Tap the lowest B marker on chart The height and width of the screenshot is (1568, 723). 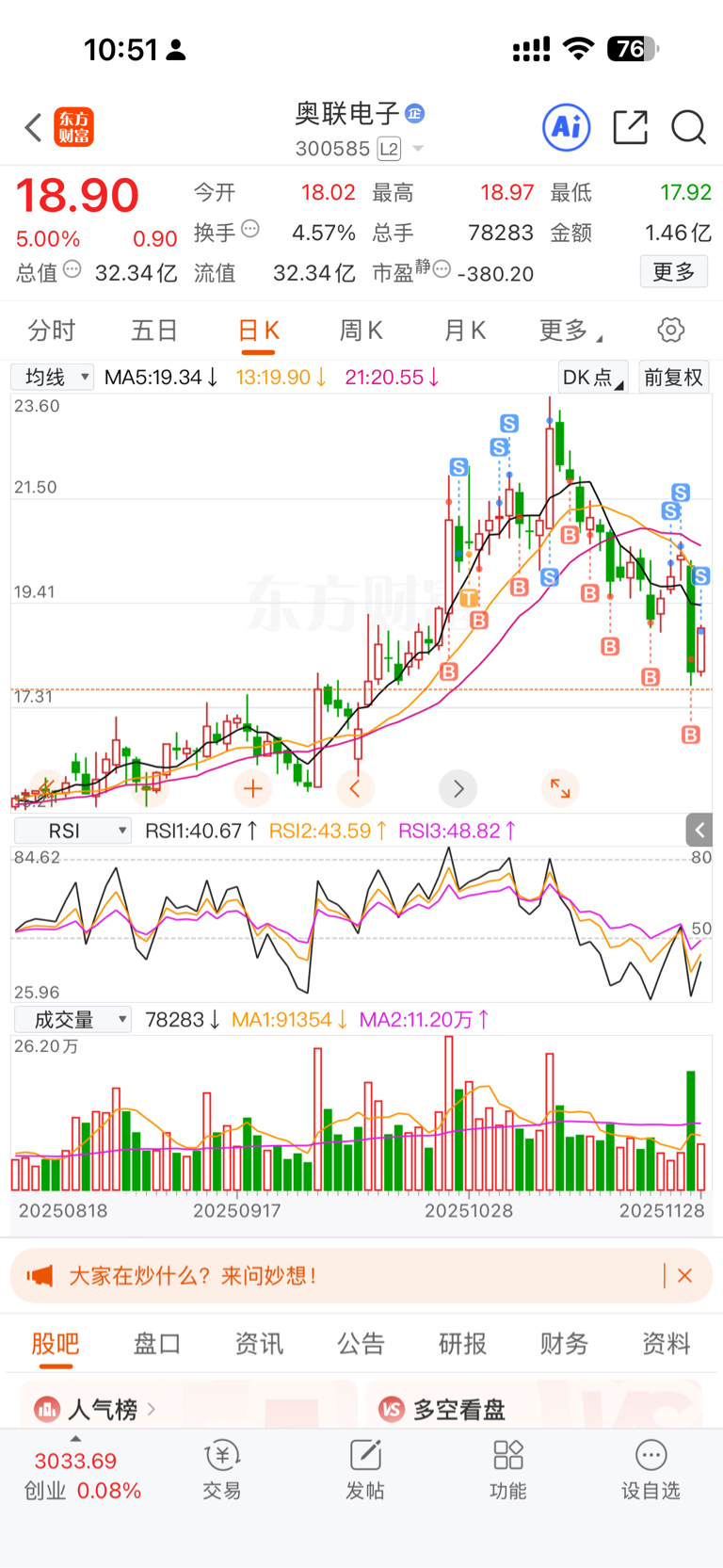[691, 736]
